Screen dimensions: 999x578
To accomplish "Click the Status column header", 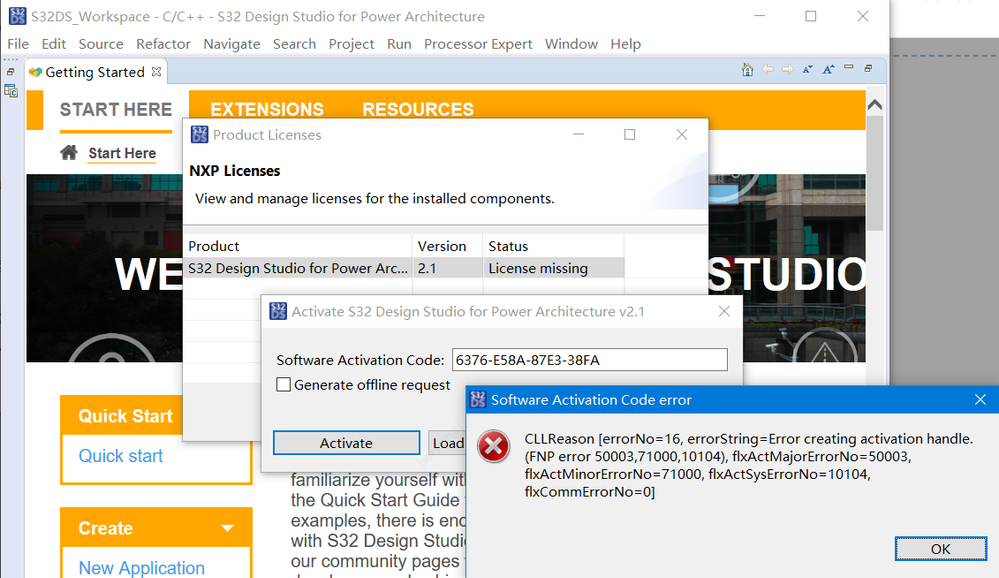I will 553,246.
